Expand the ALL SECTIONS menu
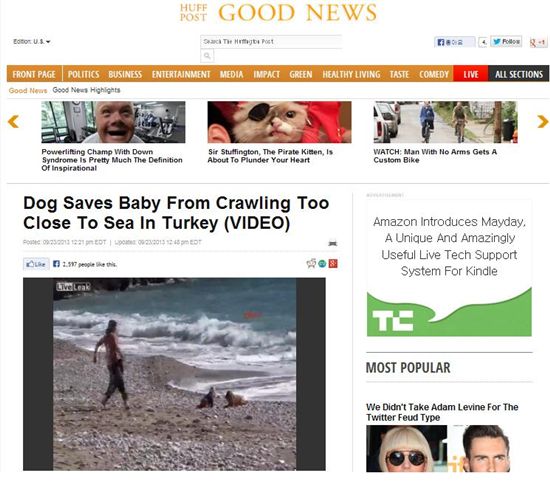550x481 pixels. (x=518, y=74)
